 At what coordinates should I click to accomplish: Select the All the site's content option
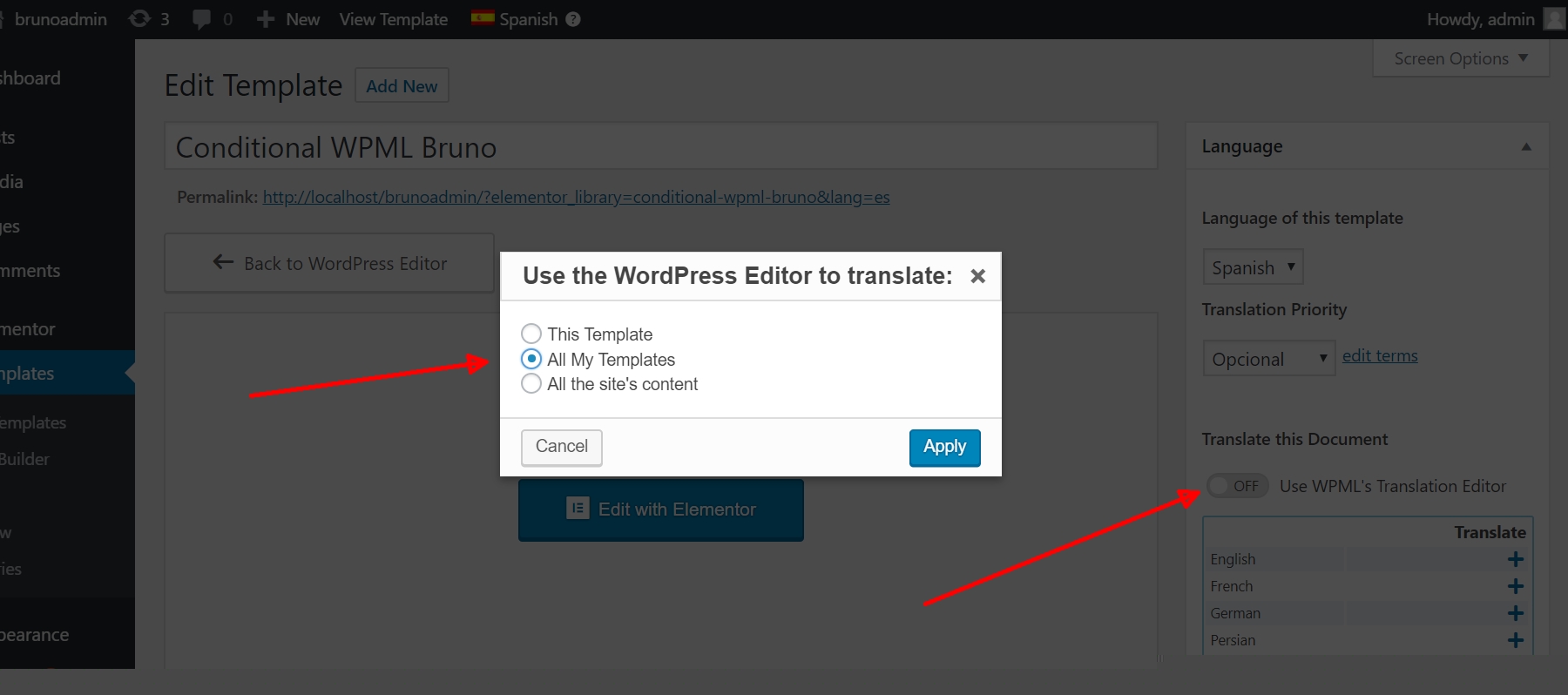531,384
